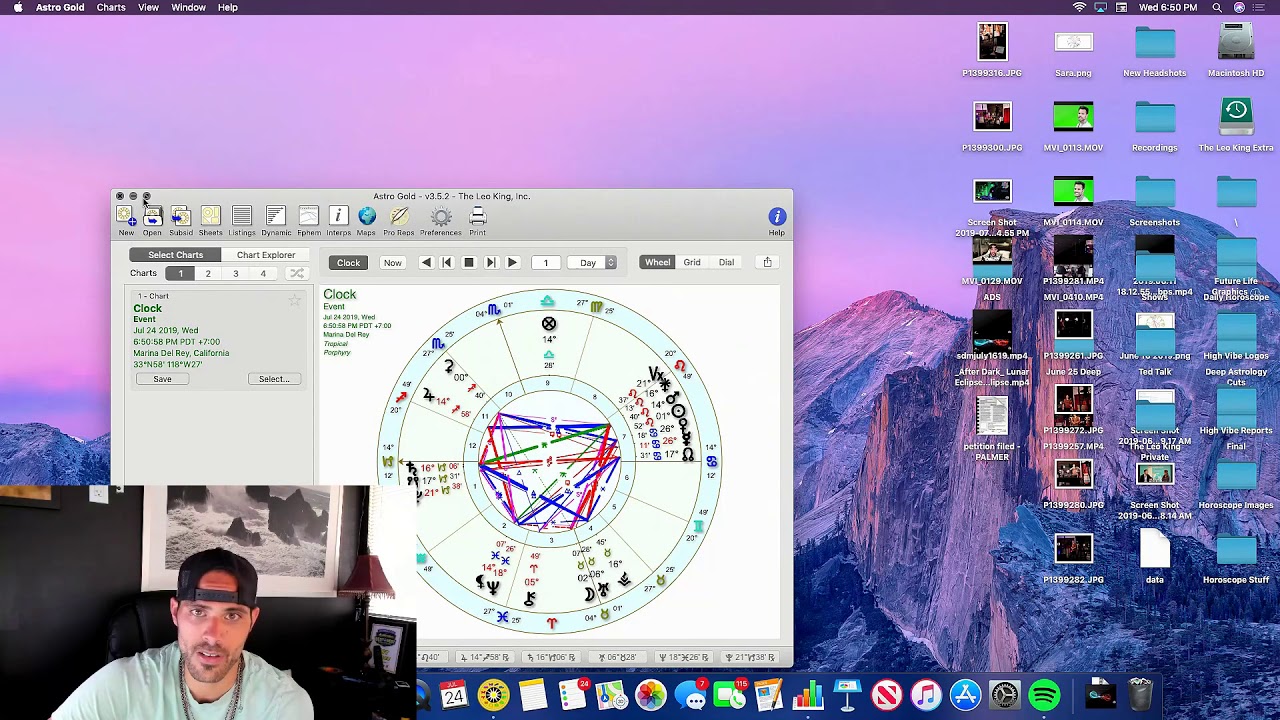This screenshot has height=720, width=1280.
Task: Show the Grid aspect view
Action: (x=692, y=262)
